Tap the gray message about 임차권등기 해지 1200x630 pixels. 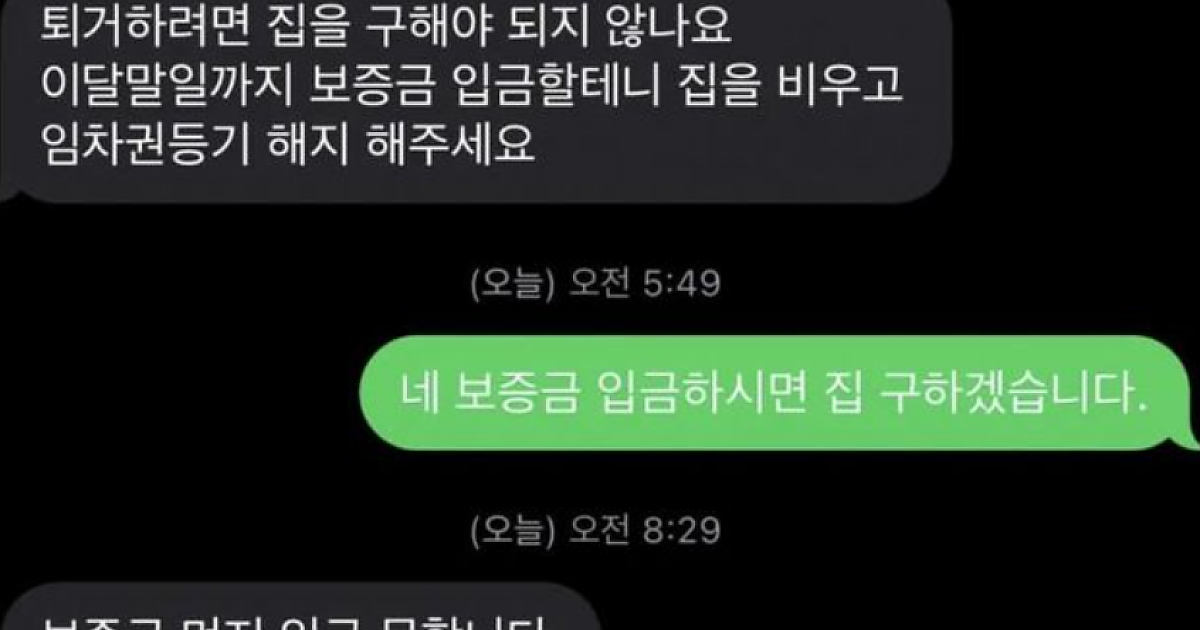[475, 100]
